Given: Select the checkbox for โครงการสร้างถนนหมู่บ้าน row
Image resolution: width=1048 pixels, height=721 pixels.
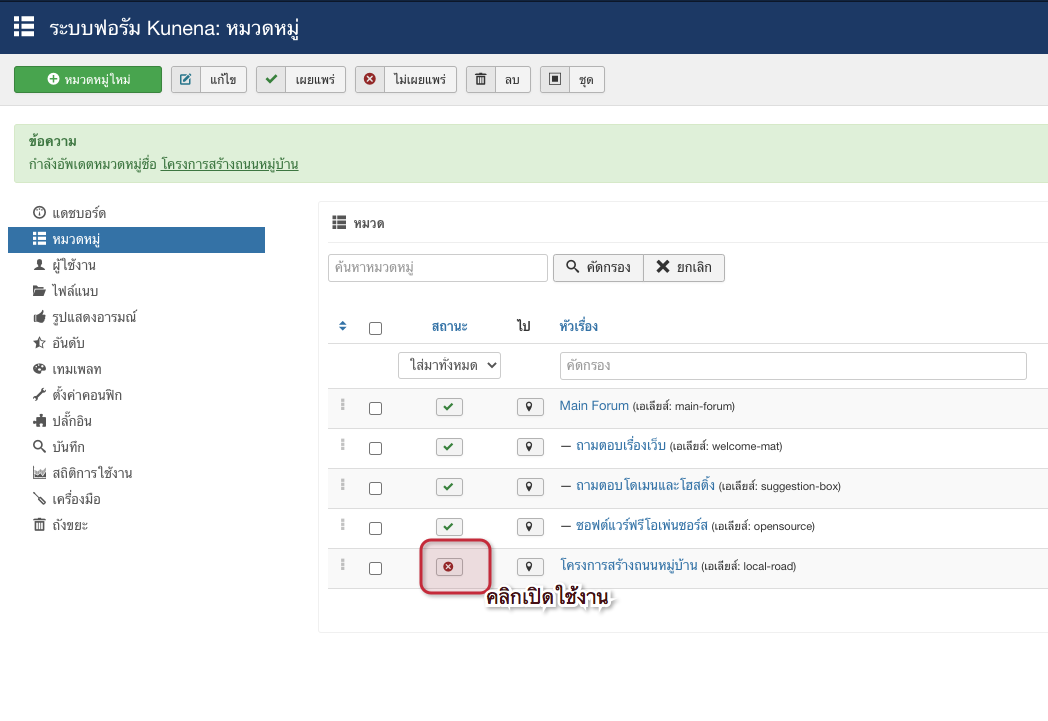Looking at the screenshot, I should point(375,568).
